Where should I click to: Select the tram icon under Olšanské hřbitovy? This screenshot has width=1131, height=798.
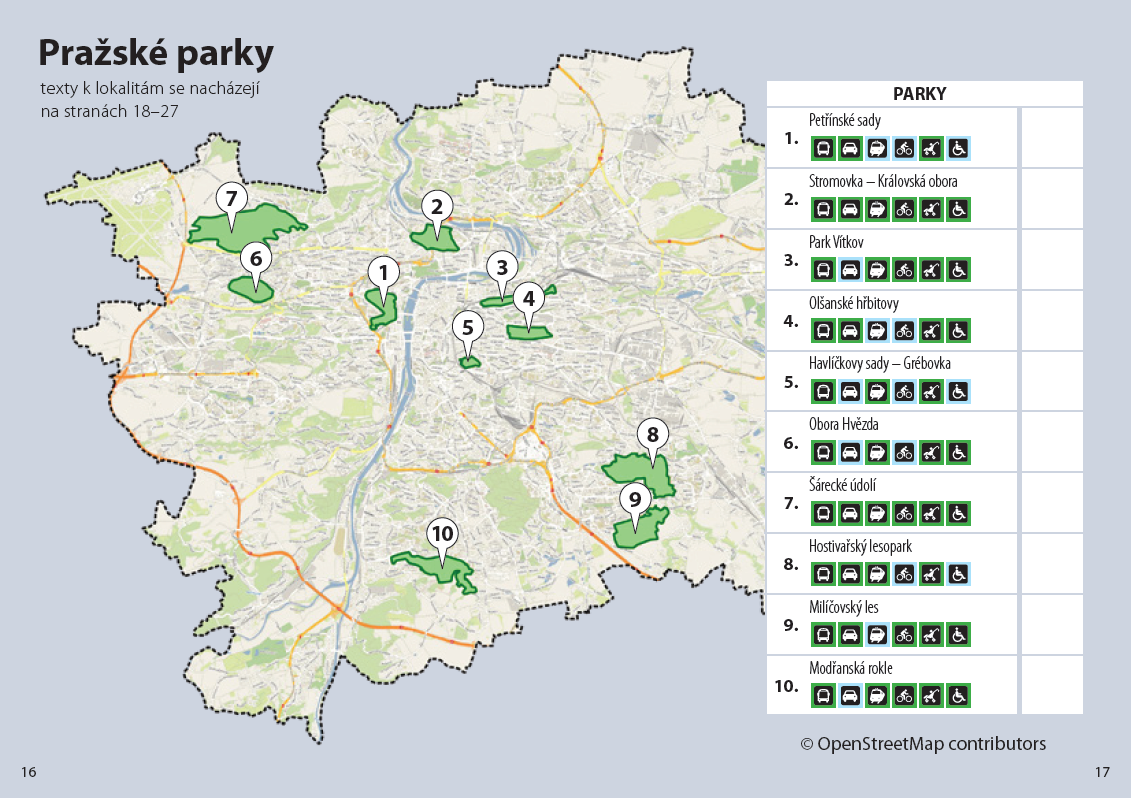tap(877, 331)
